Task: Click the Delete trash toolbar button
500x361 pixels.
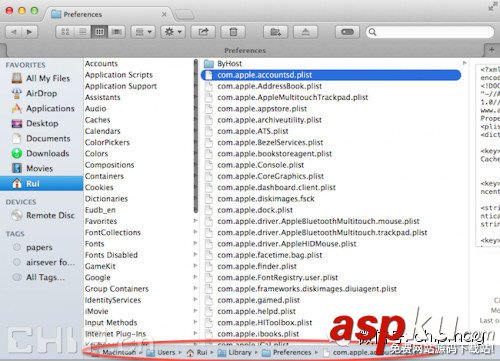Action: pos(233,32)
